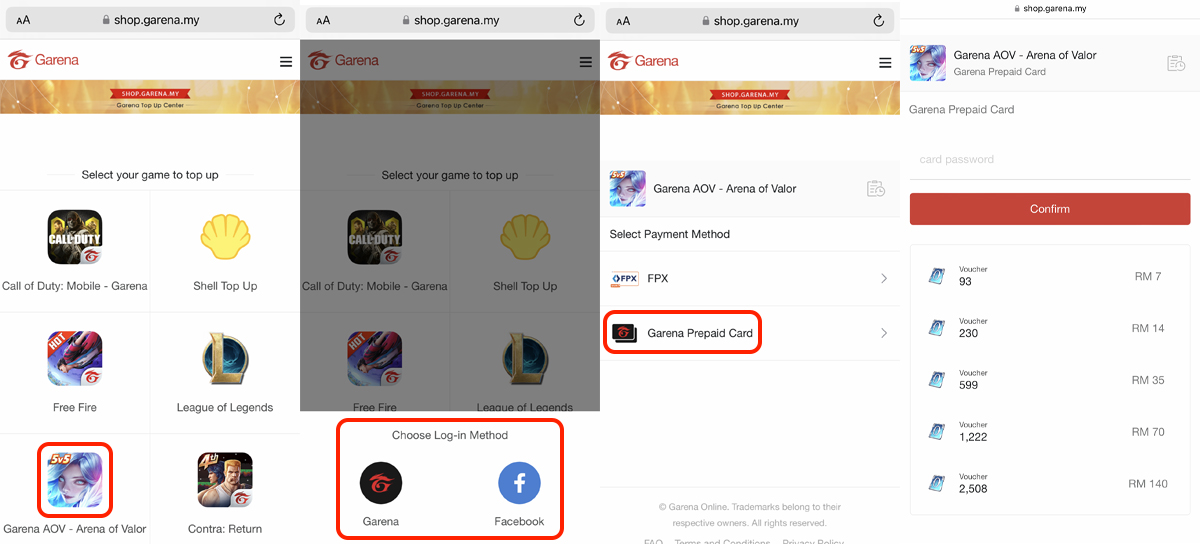Reload the page in first browser bar
The width and height of the screenshot is (1200, 544).
coord(279,20)
